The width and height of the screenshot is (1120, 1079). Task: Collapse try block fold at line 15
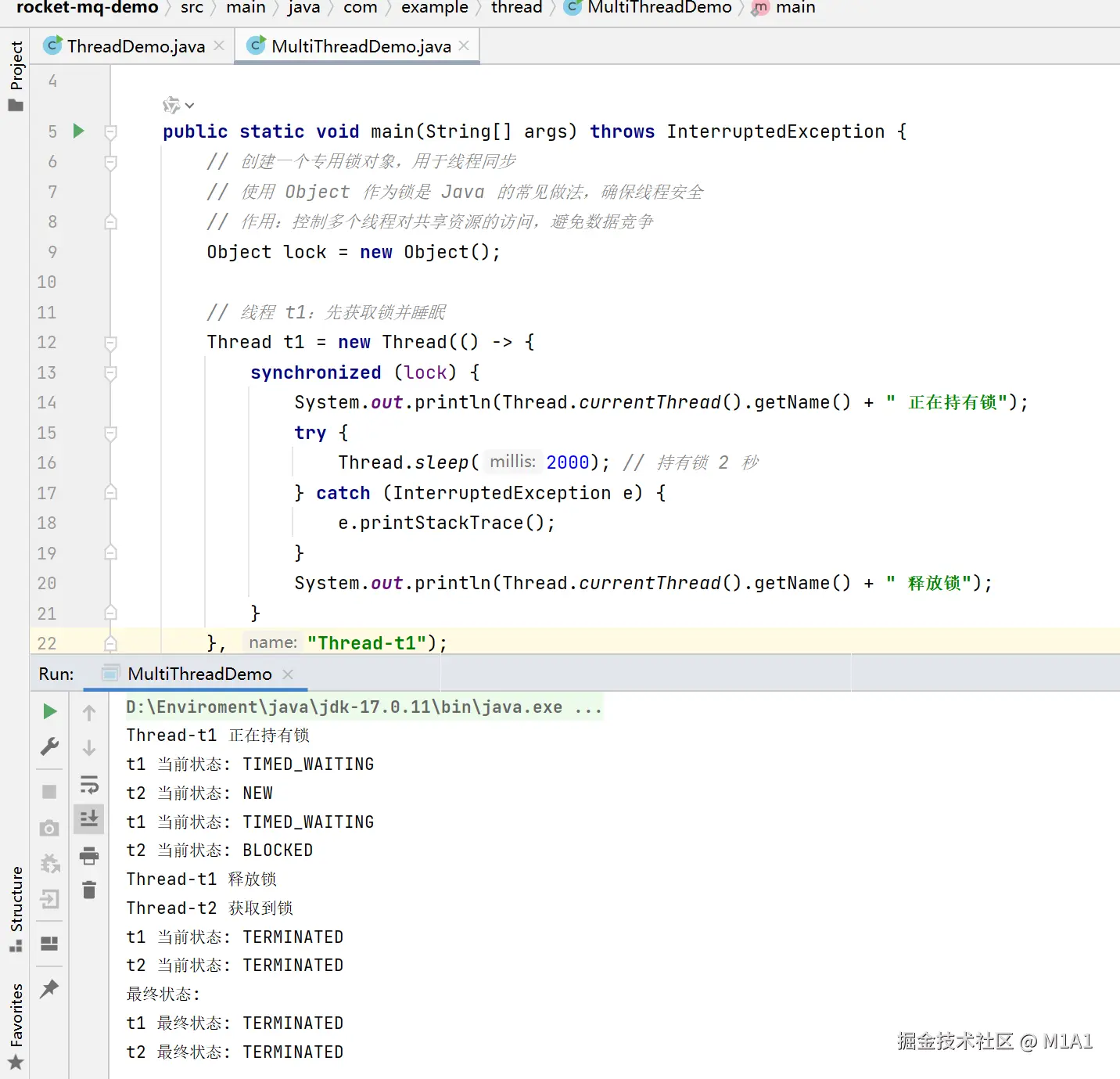coord(111,433)
